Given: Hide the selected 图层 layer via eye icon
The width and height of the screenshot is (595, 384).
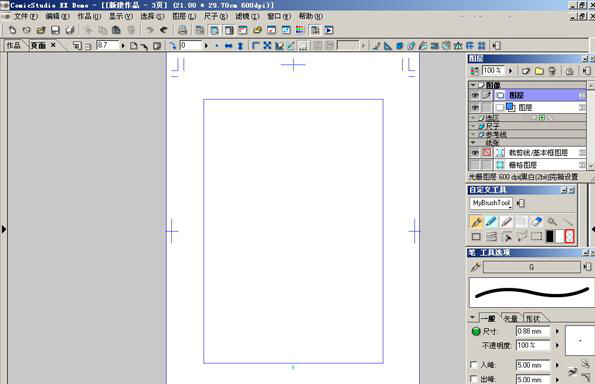Looking at the screenshot, I should tap(475, 95).
